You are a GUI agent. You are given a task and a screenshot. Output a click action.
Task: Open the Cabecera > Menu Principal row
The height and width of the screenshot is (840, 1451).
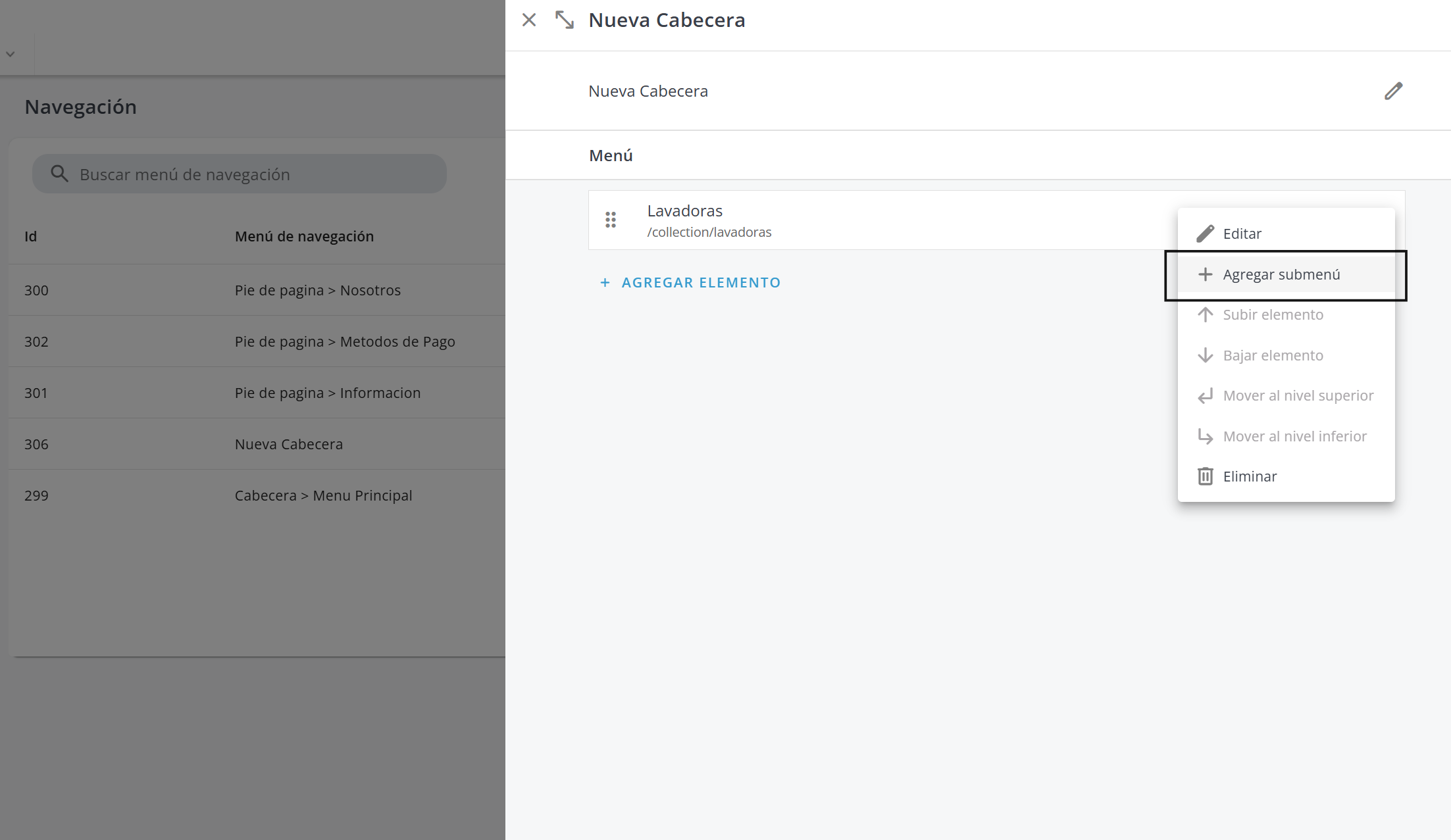click(323, 495)
